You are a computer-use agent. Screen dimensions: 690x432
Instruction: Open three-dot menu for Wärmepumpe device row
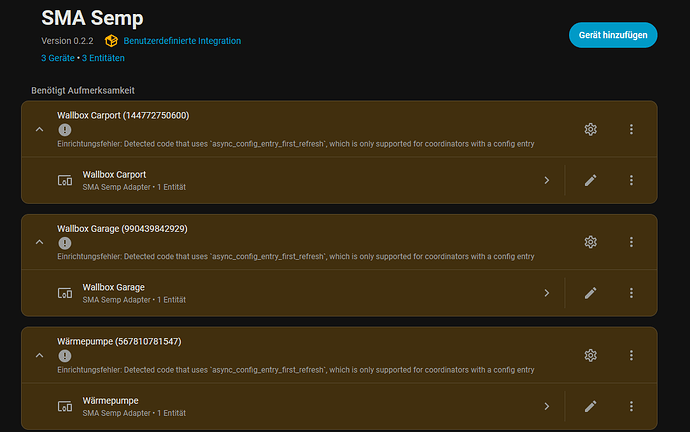click(631, 406)
